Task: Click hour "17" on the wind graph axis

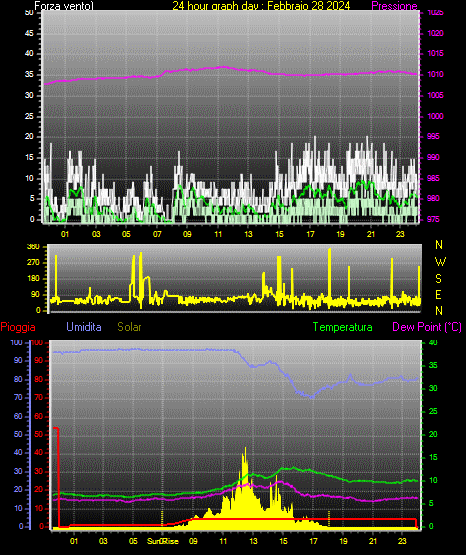Action: click(310, 234)
